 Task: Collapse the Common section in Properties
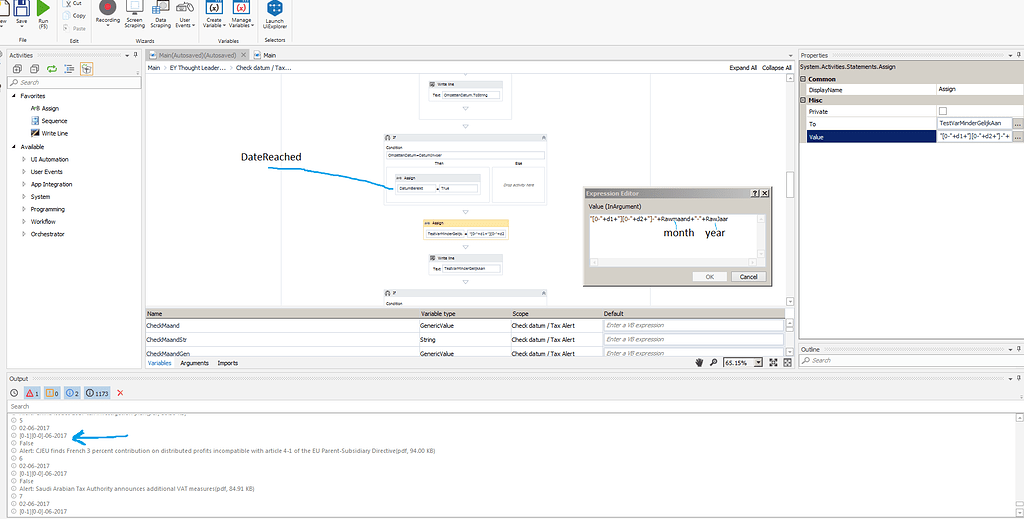[803, 79]
